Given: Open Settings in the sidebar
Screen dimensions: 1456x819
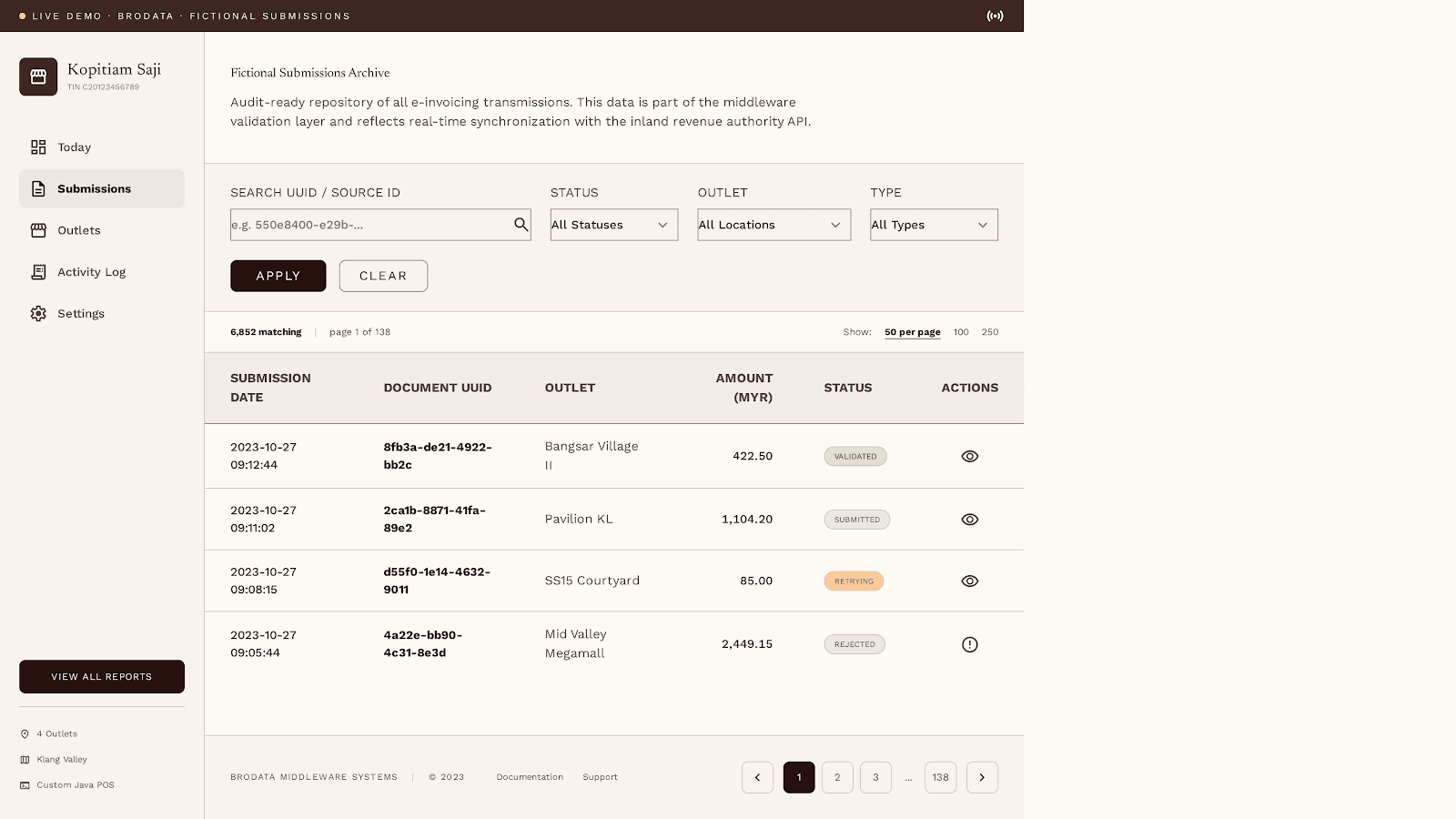Looking at the screenshot, I should [x=102, y=313].
